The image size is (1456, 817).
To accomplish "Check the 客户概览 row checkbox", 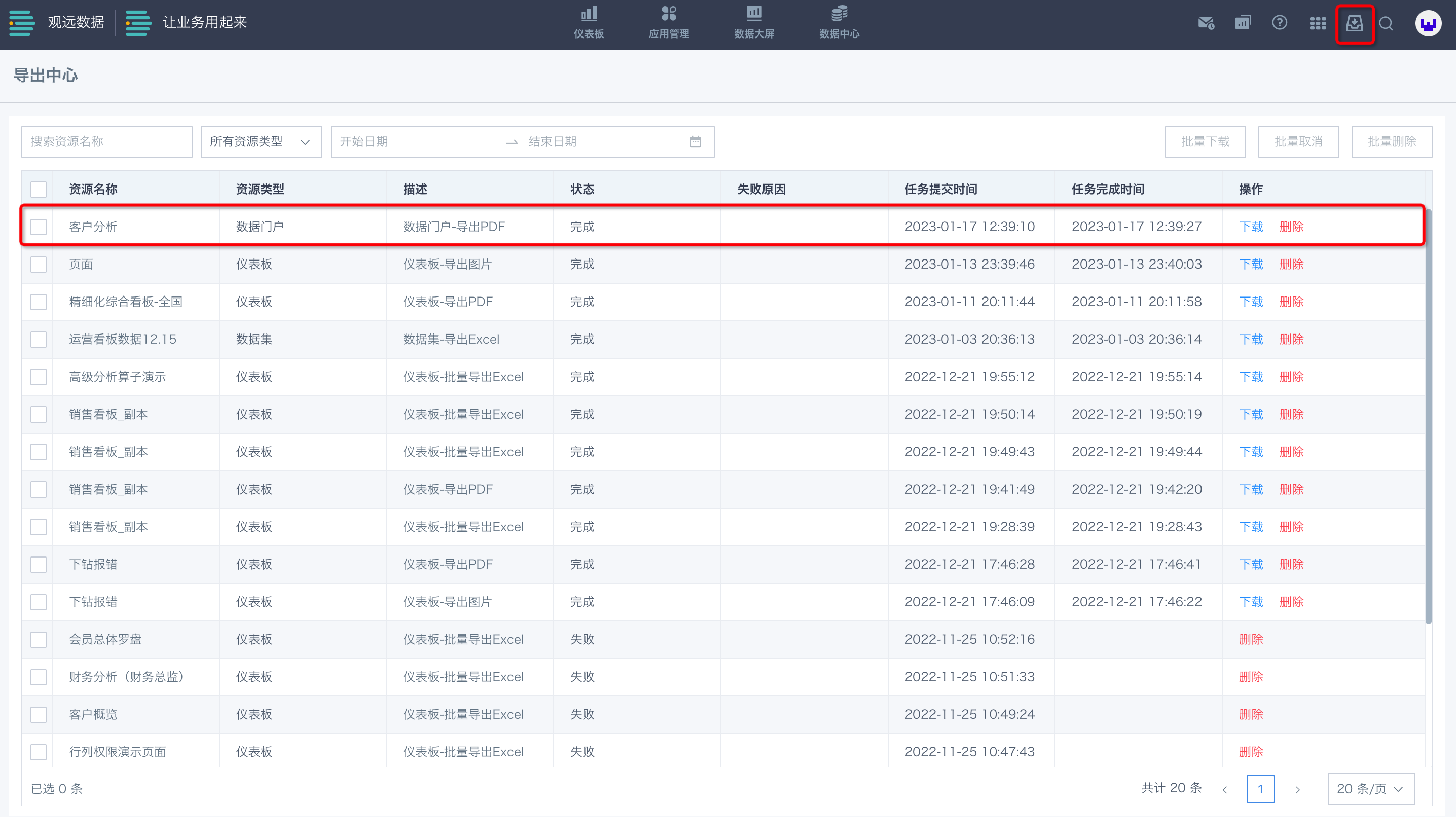I will [39, 714].
